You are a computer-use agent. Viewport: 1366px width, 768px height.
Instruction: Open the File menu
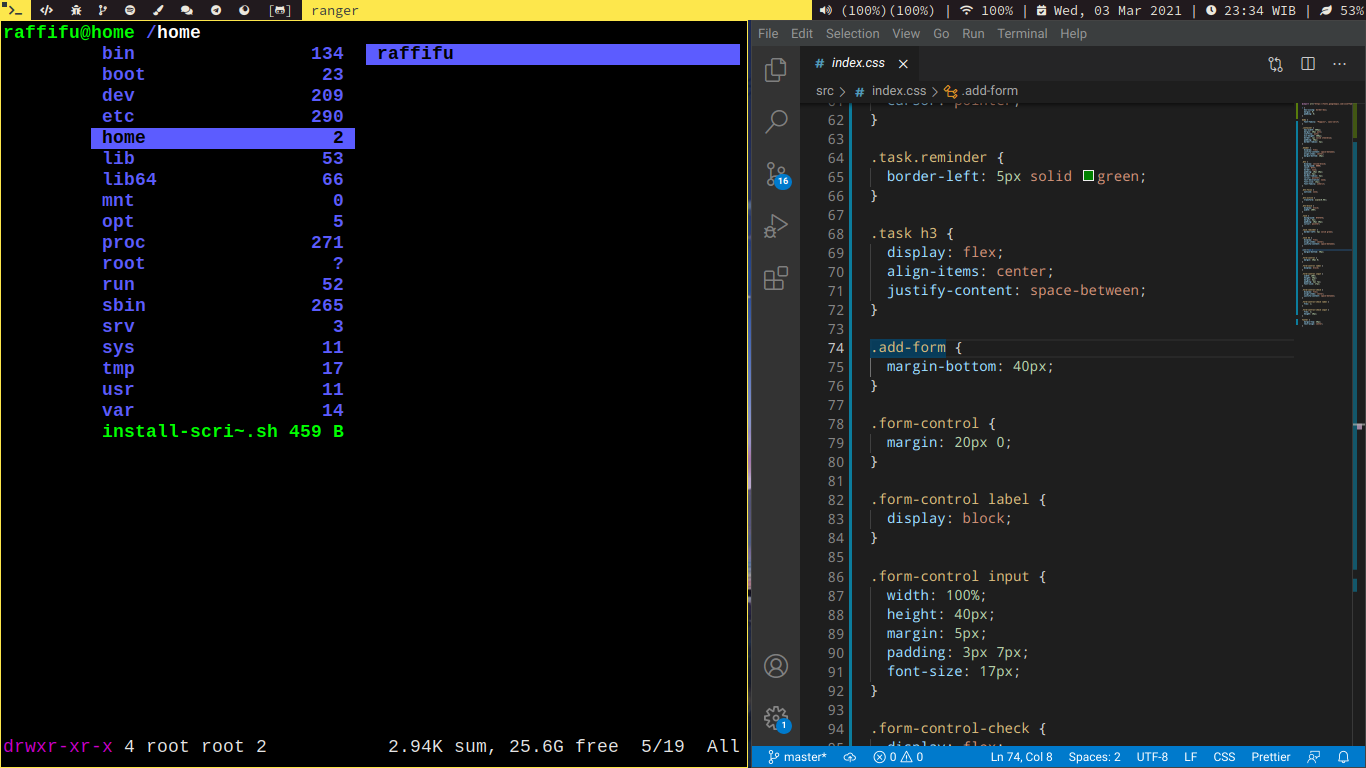click(x=768, y=33)
